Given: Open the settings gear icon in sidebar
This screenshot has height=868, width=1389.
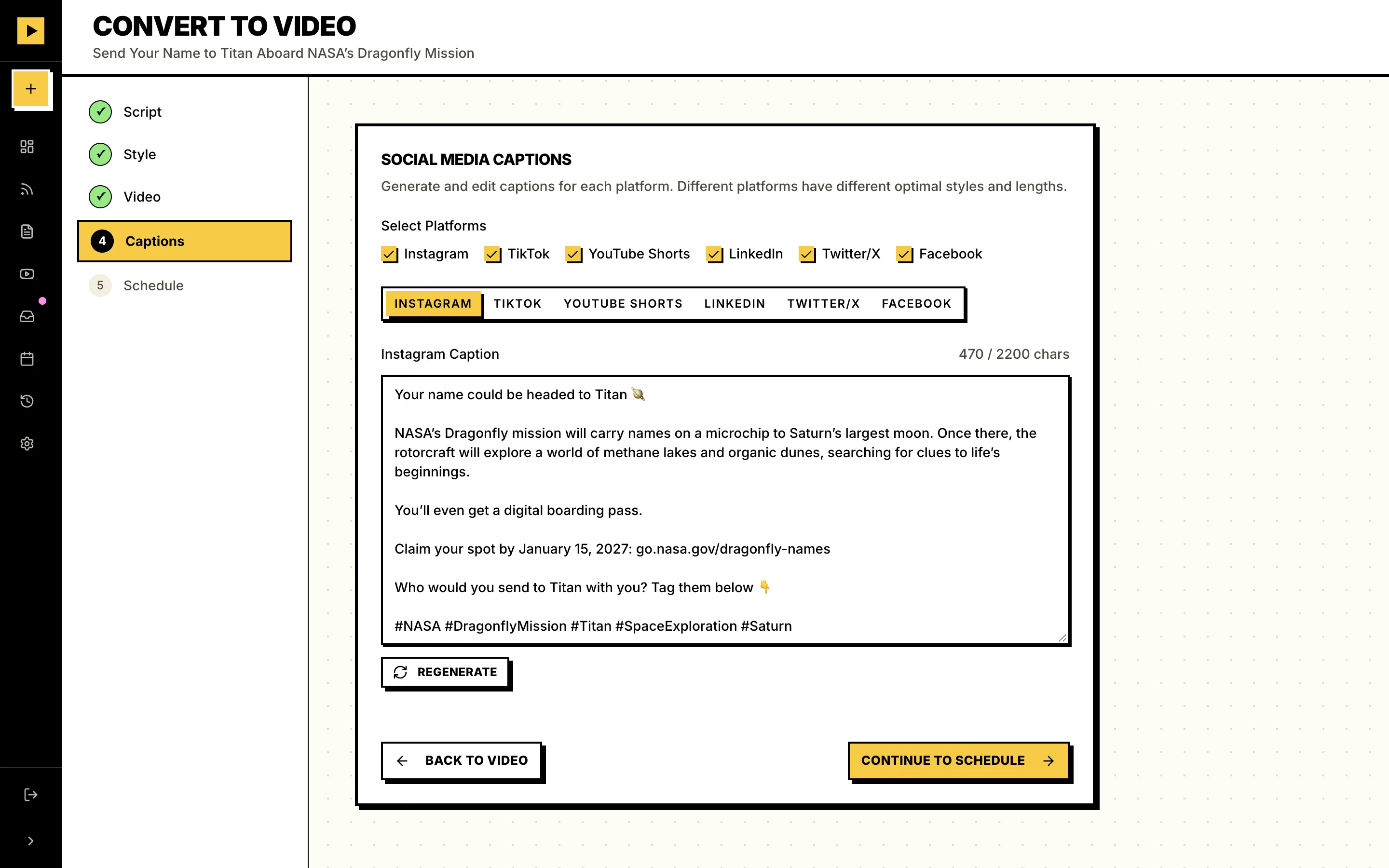Looking at the screenshot, I should click(27, 444).
